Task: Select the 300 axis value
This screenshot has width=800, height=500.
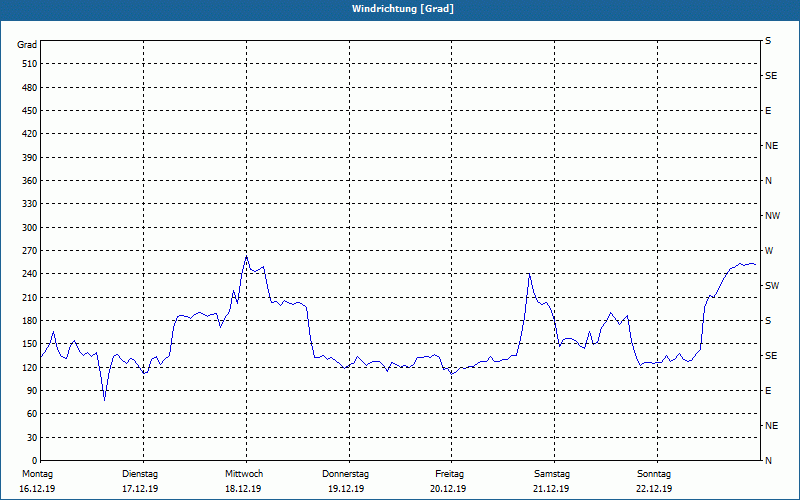Action: pyautogui.click(x=30, y=228)
